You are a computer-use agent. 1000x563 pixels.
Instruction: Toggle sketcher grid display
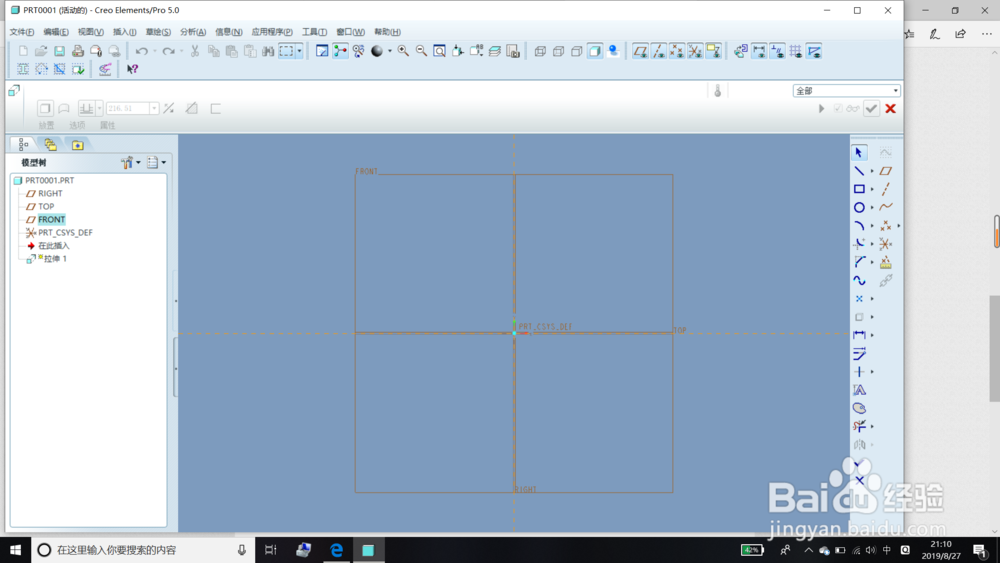click(x=795, y=51)
